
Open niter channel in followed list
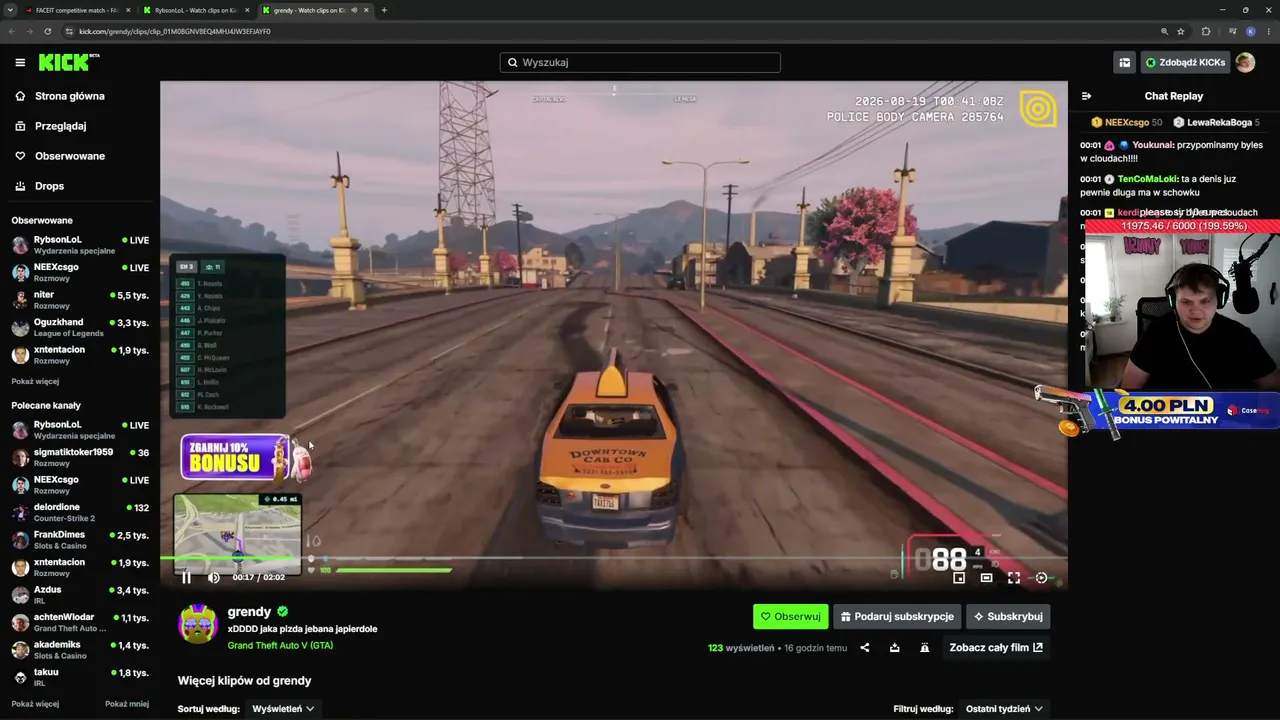pos(80,300)
